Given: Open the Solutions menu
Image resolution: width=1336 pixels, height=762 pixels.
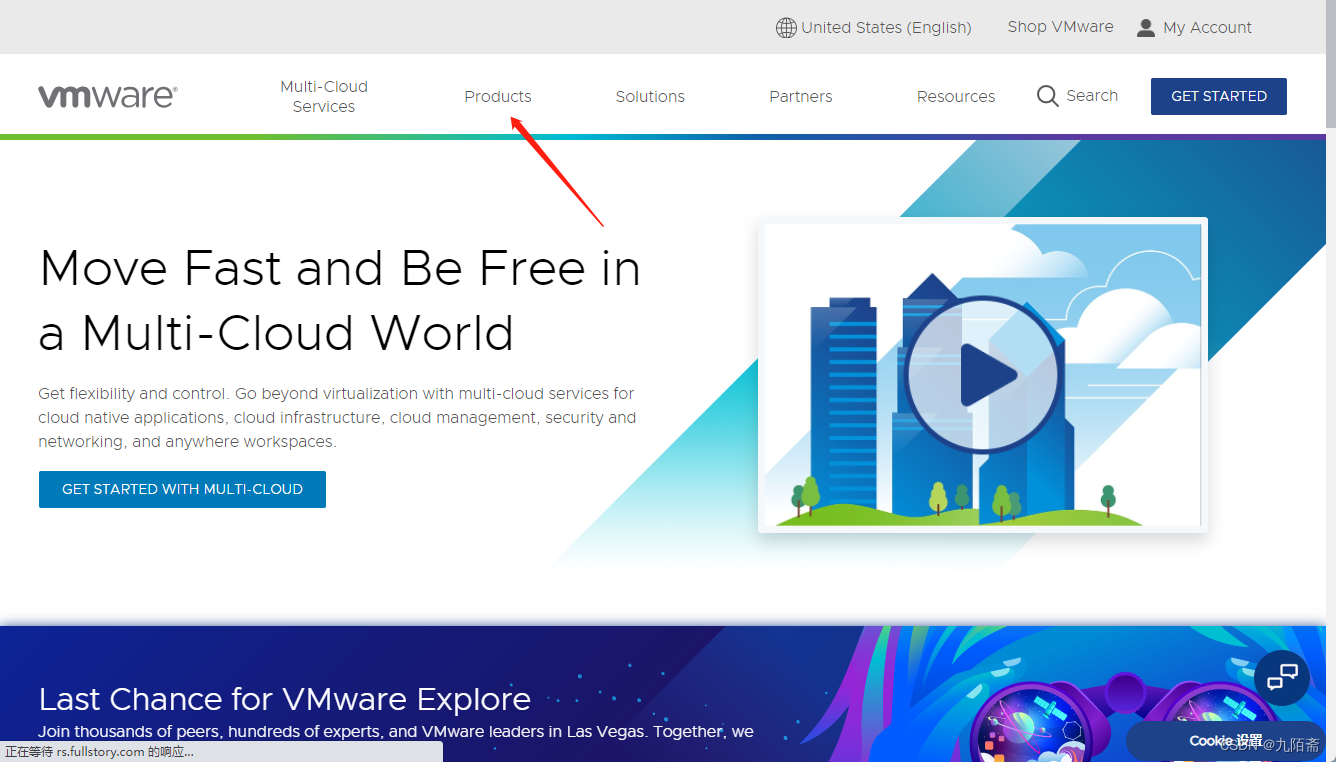Looking at the screenshot, I should [650, 96].
